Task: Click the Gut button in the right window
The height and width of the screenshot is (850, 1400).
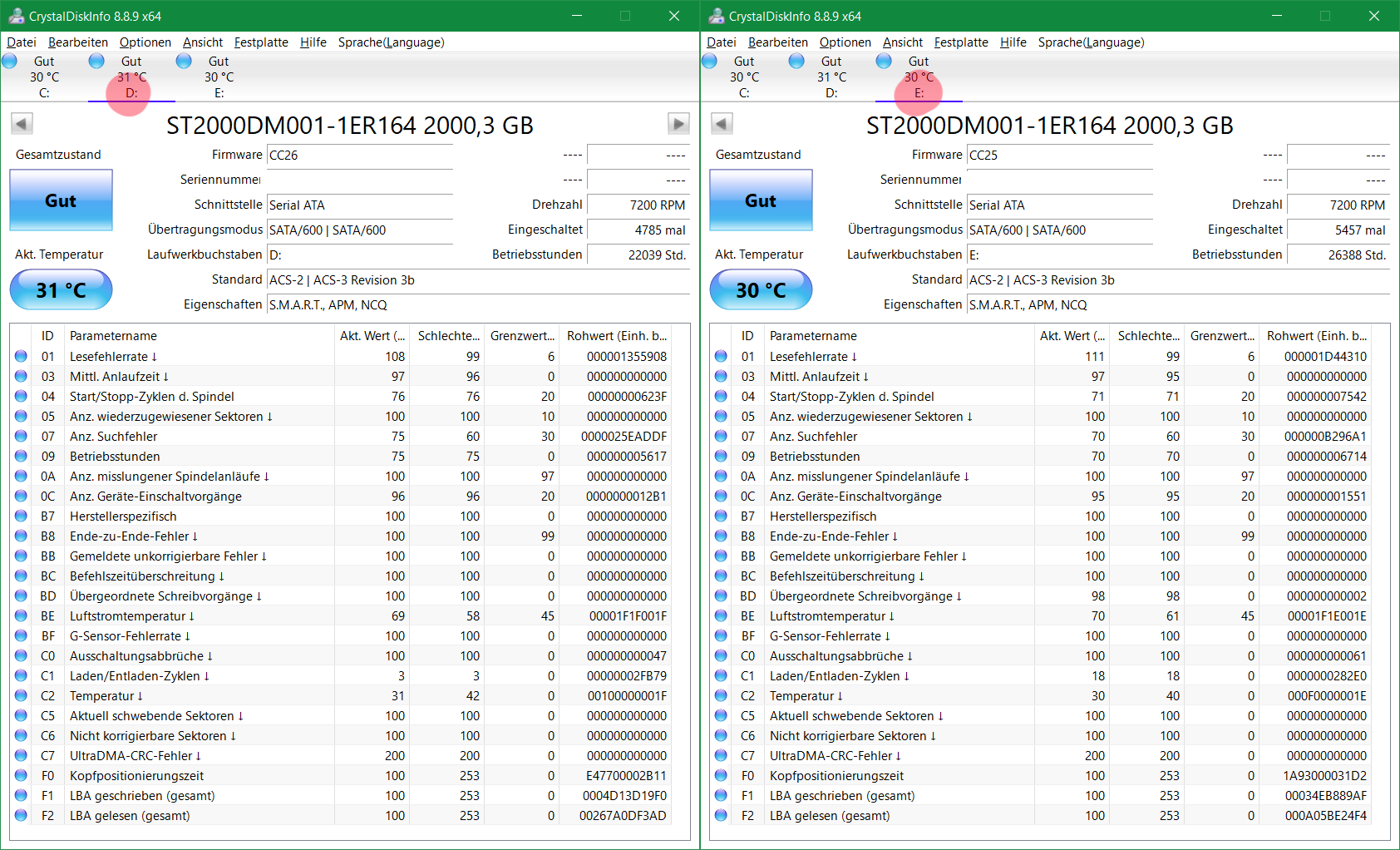Action: 760,200
